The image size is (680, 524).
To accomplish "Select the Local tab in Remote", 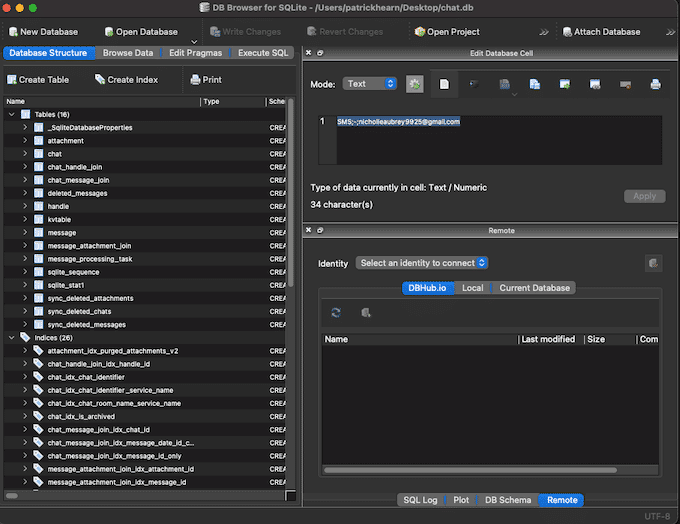I will pyautogui.click(x=473, y=288).
